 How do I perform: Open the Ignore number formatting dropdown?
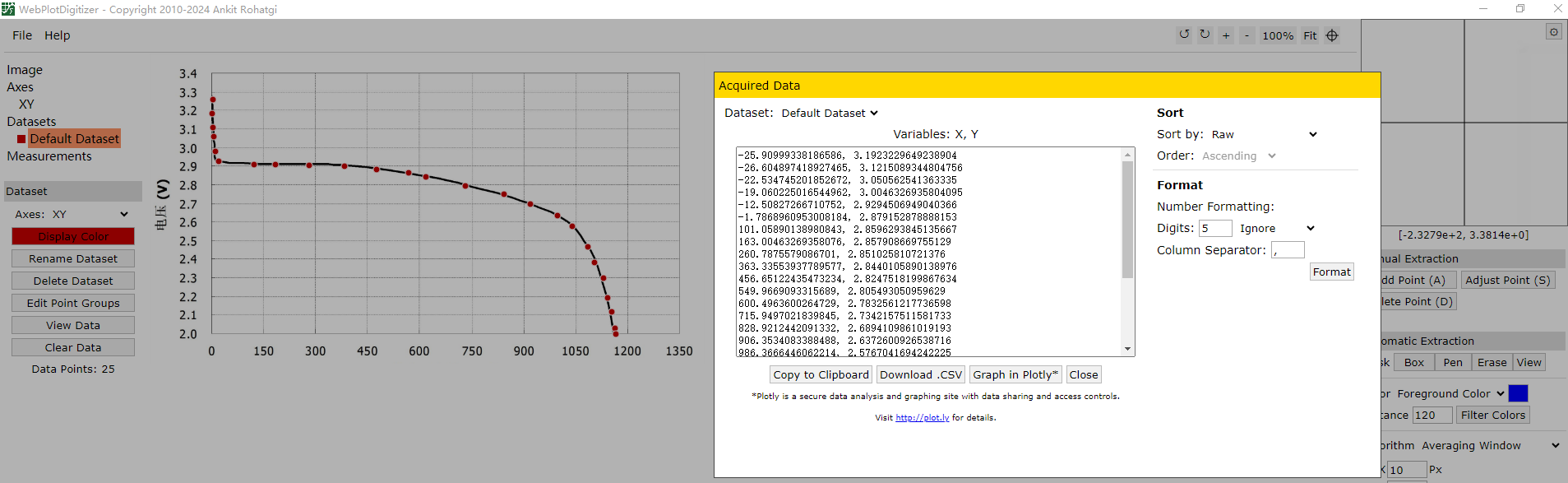(x=1277, y=228)
